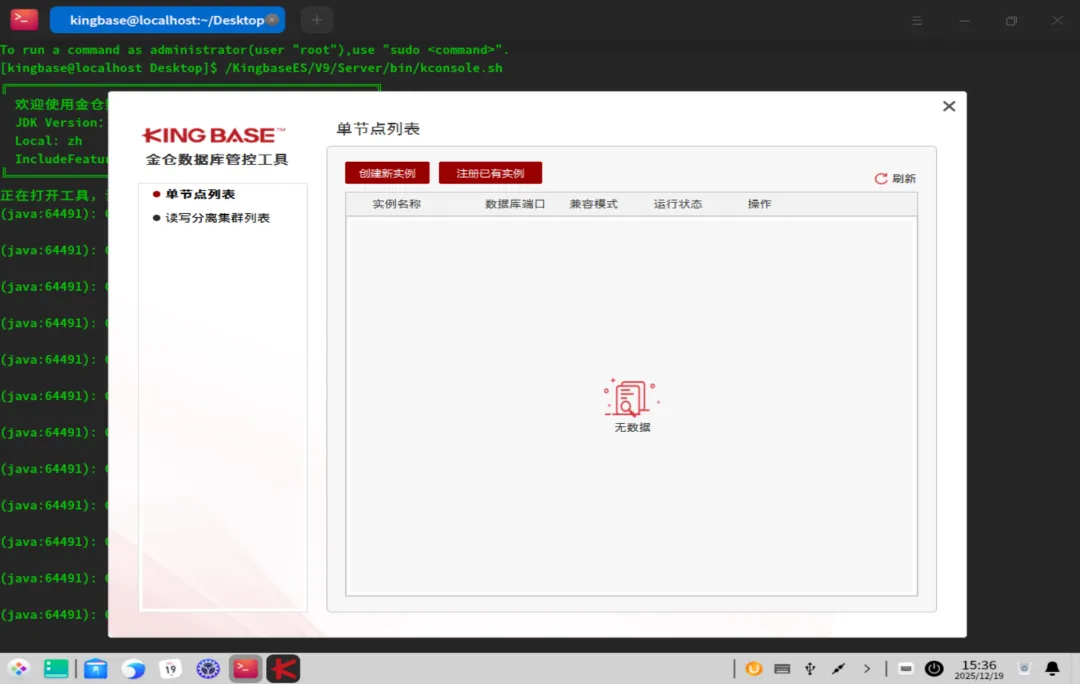
Task: Open the power button in the taskbar
Action: click(934, 668)
